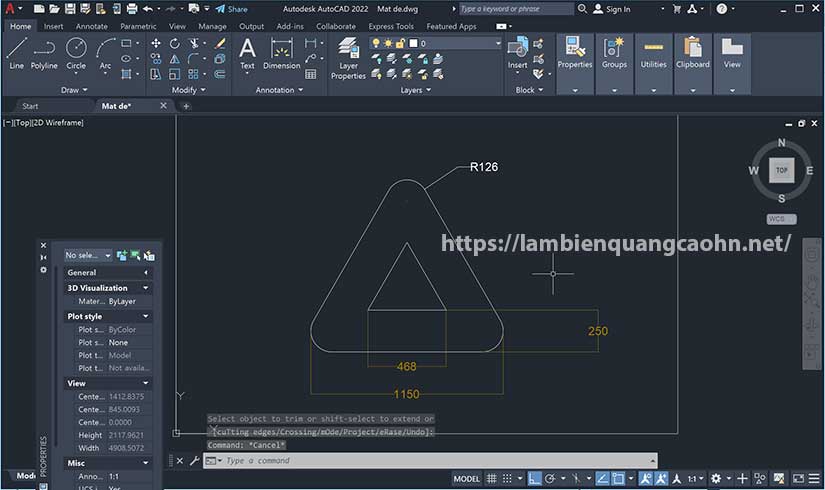Select the Polyline tool

tap(44, 54)
